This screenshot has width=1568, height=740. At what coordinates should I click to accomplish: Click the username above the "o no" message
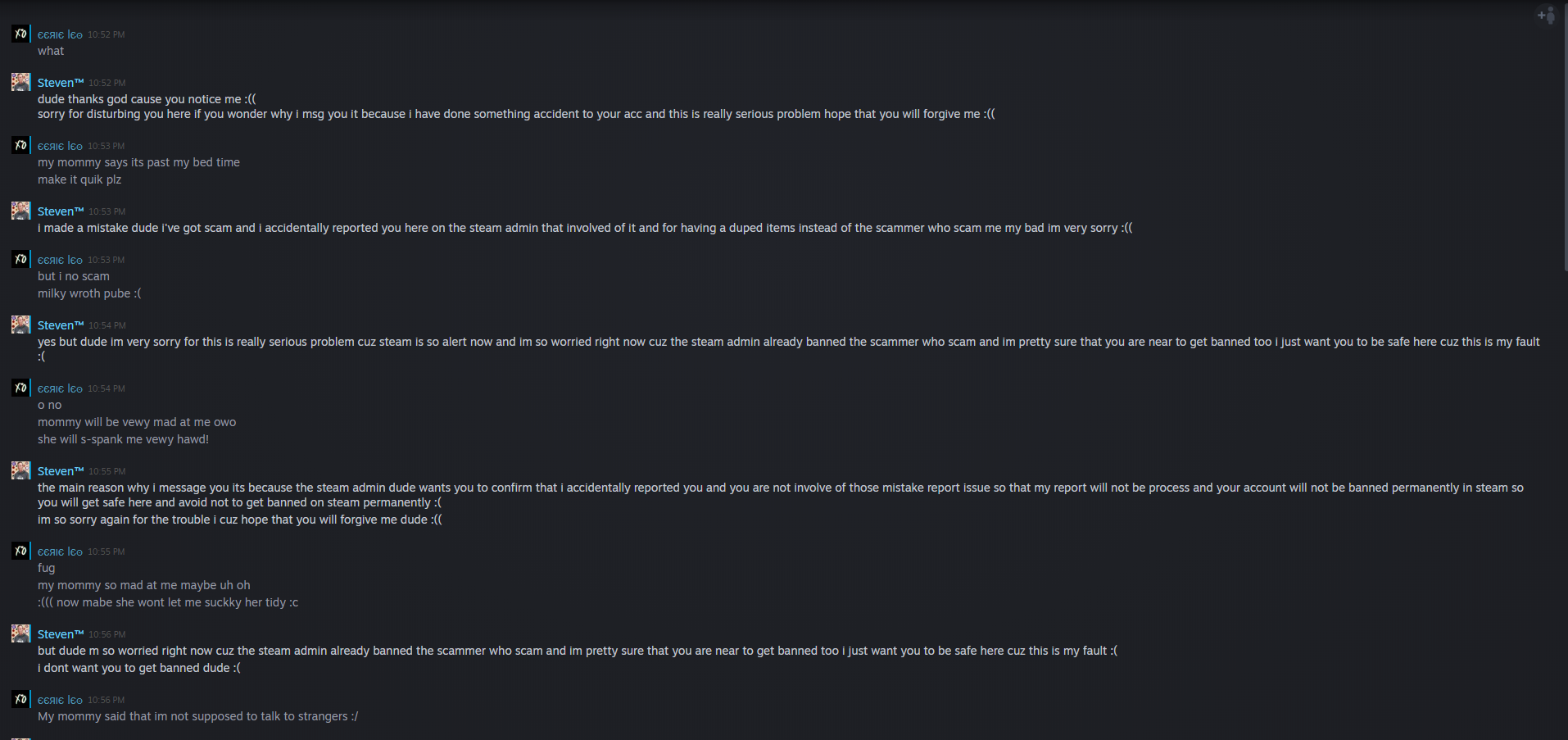click(60, 388)
